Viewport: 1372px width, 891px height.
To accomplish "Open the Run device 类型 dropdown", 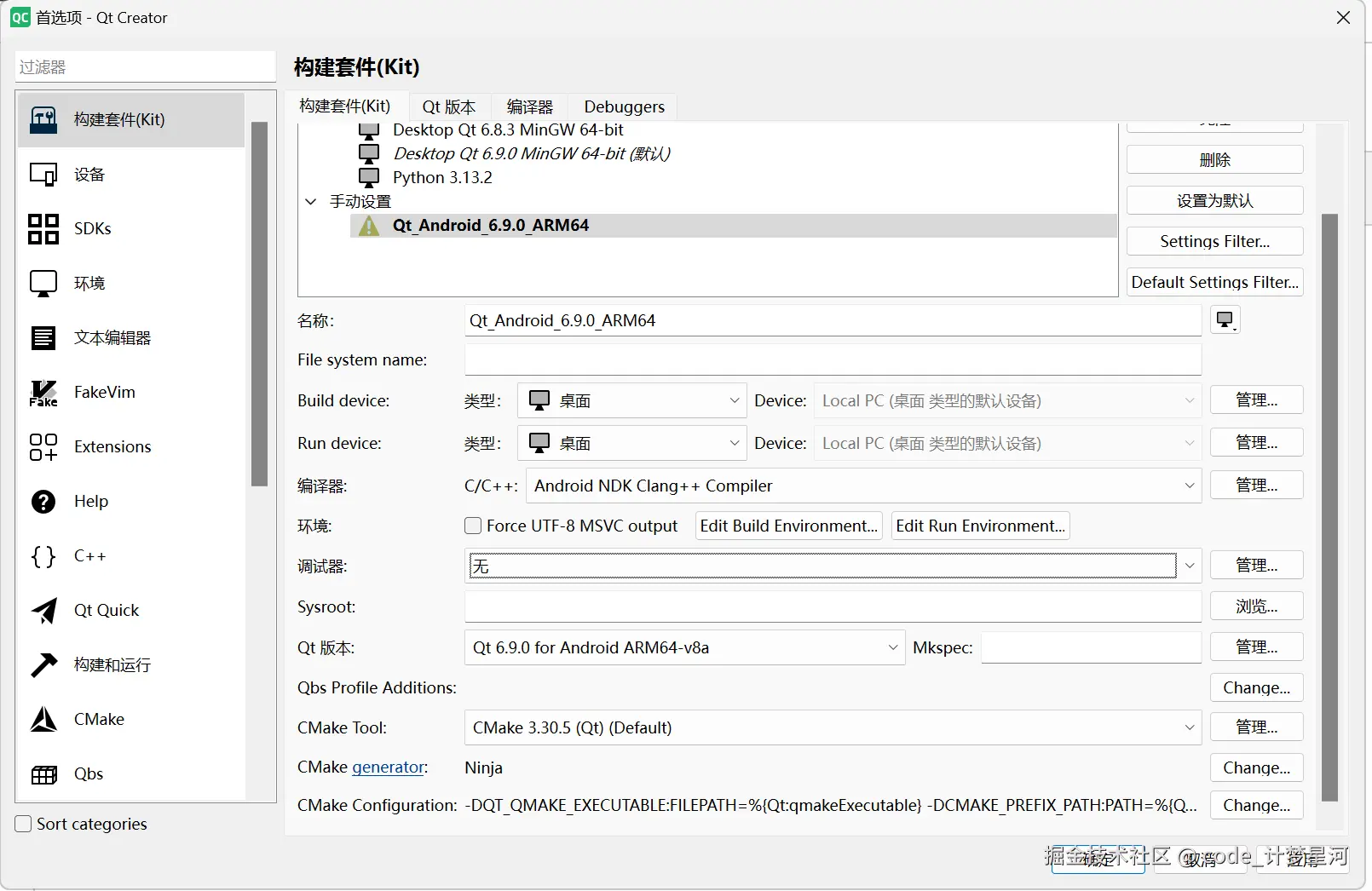I will 631,443.
